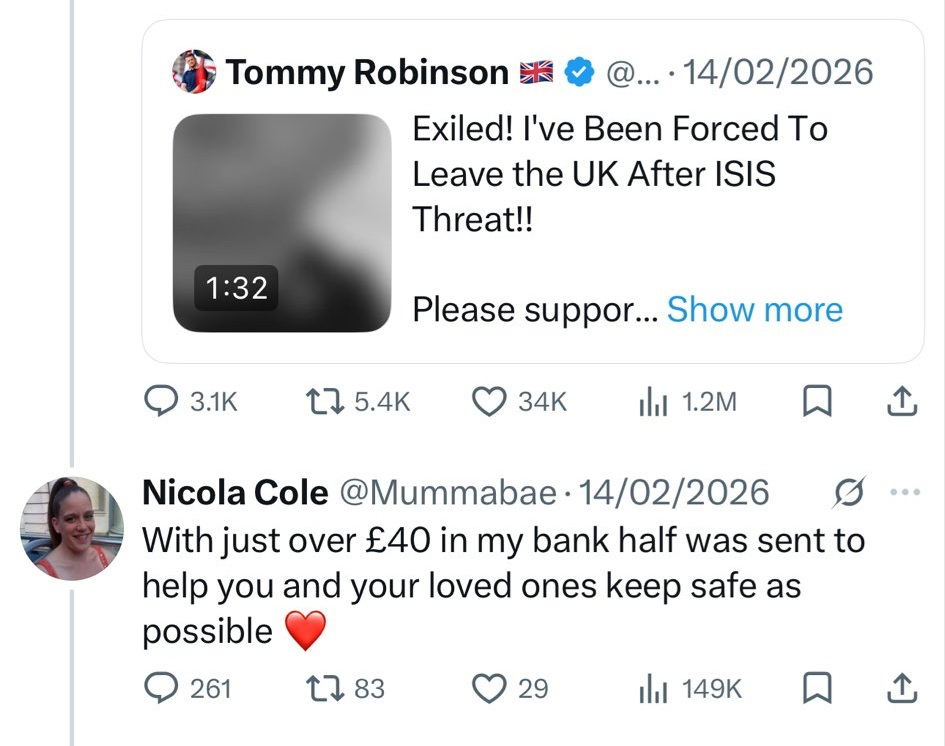
Task: Open Tommy Robinson's quoted profile name
Action: 367,72
